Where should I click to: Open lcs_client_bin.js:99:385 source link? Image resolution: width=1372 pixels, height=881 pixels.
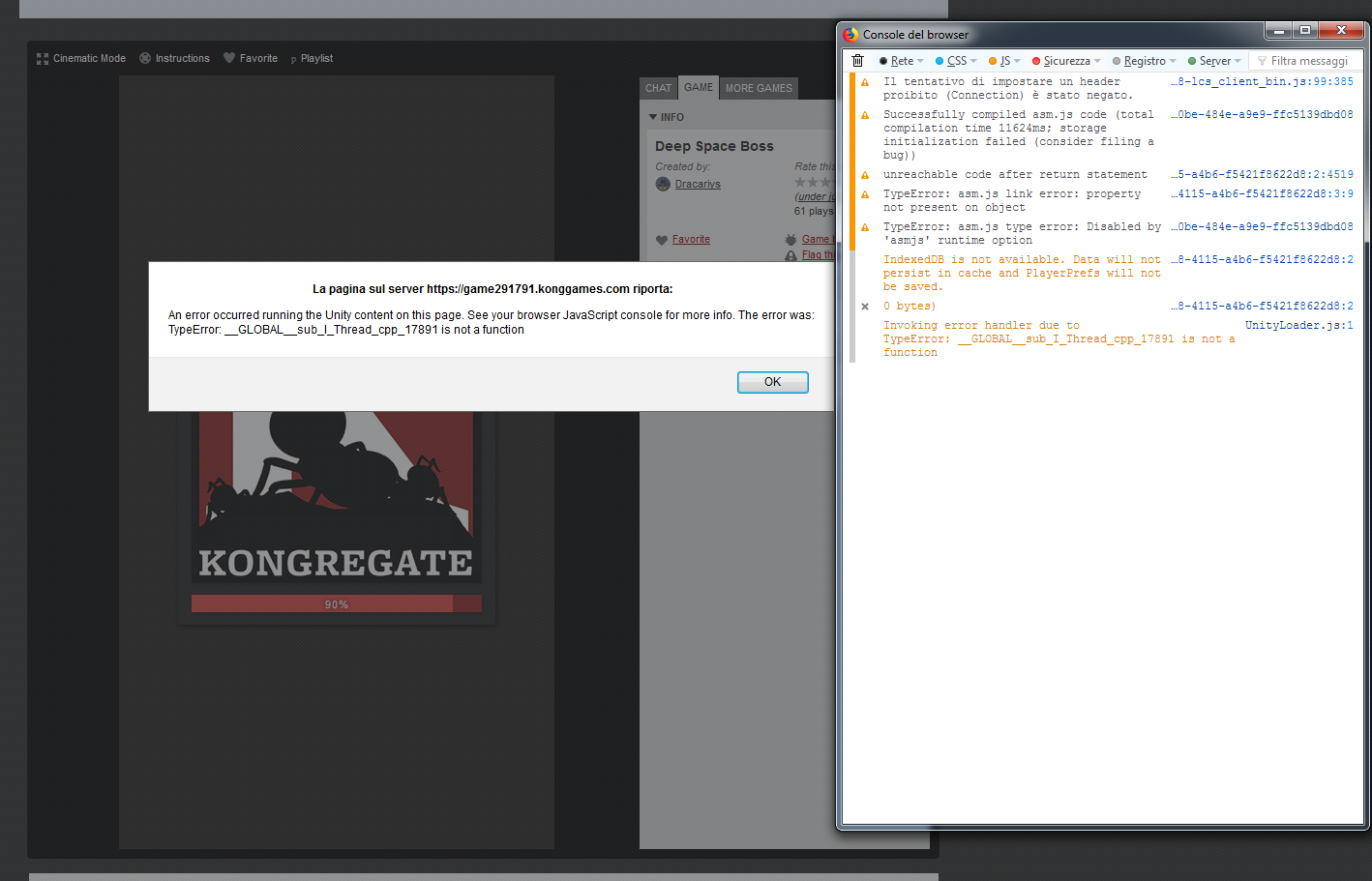point(1262,82)
